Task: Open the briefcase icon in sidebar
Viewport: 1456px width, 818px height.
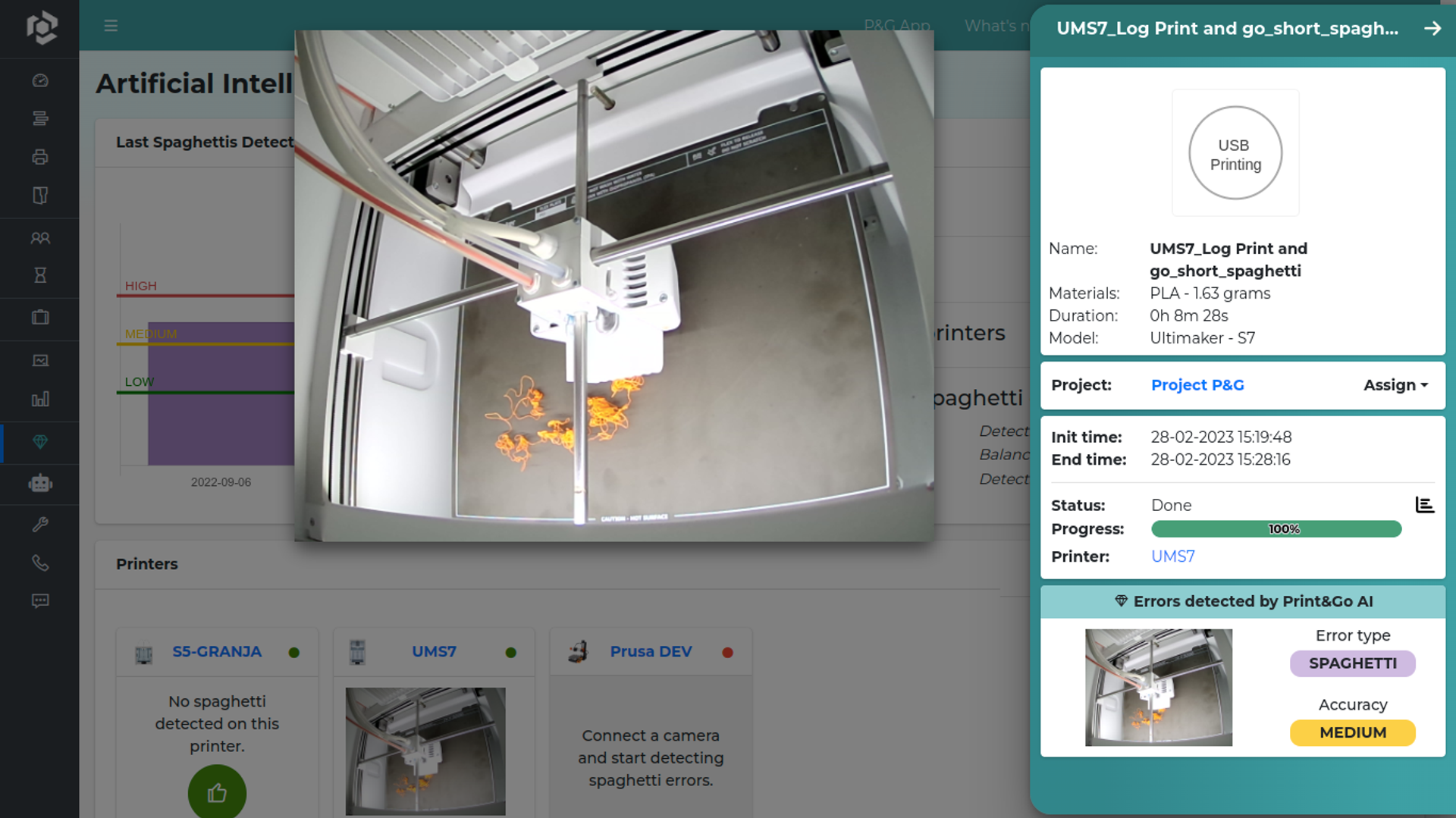Action: 40,318
